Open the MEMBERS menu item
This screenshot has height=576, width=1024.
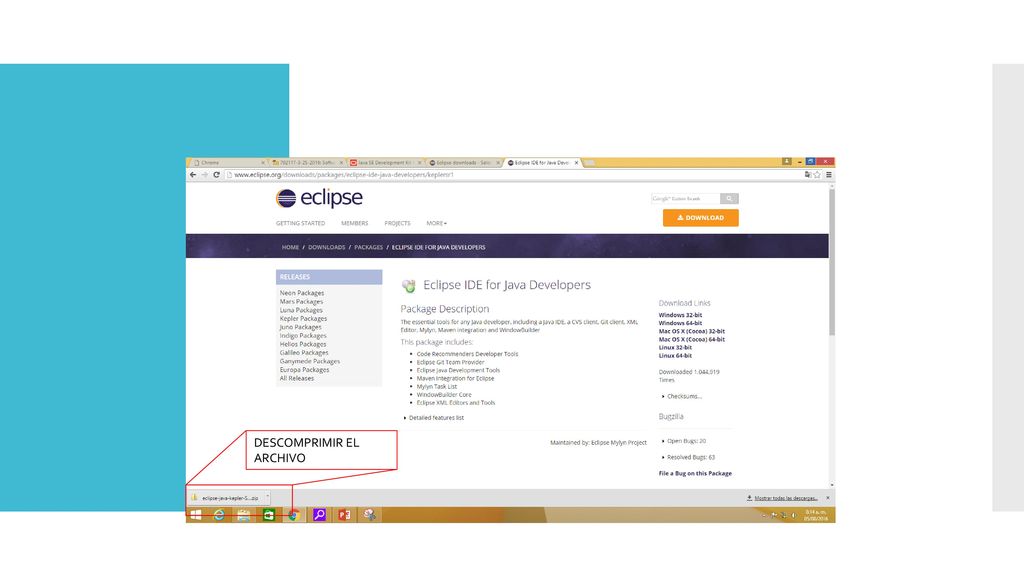tap(355, 223)
